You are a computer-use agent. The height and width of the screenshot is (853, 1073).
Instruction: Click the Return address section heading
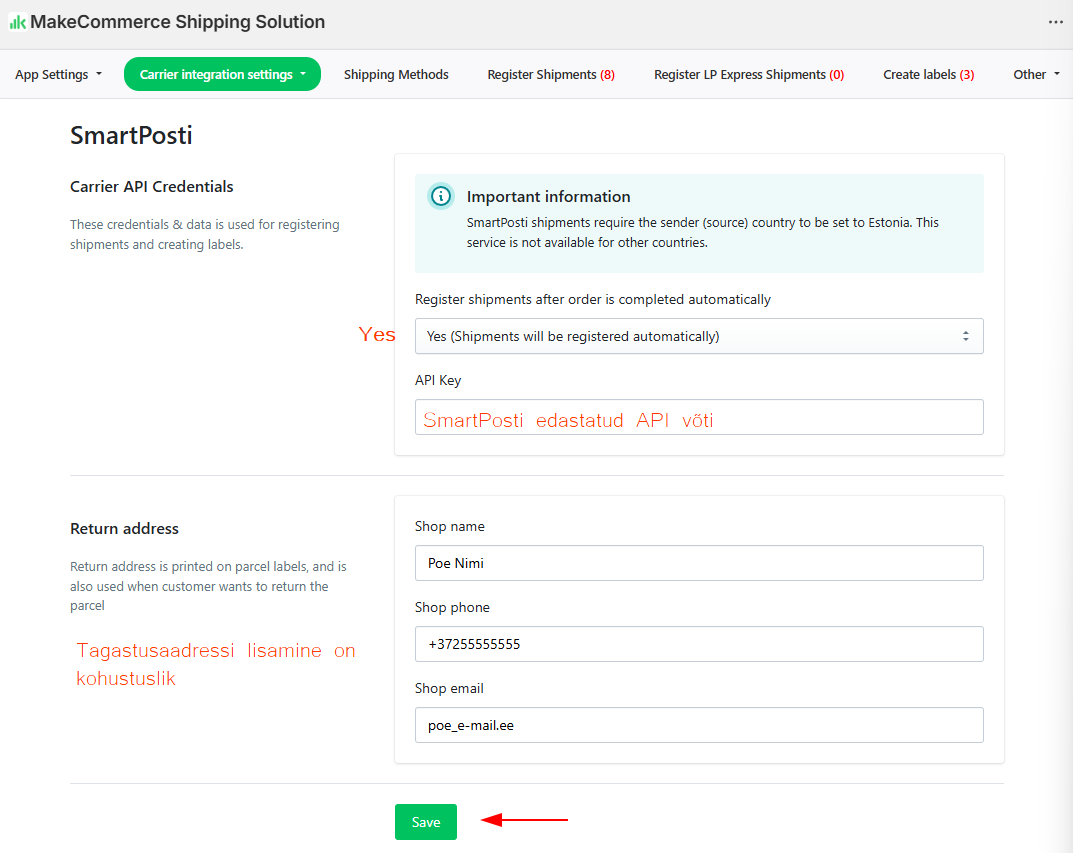124,529
